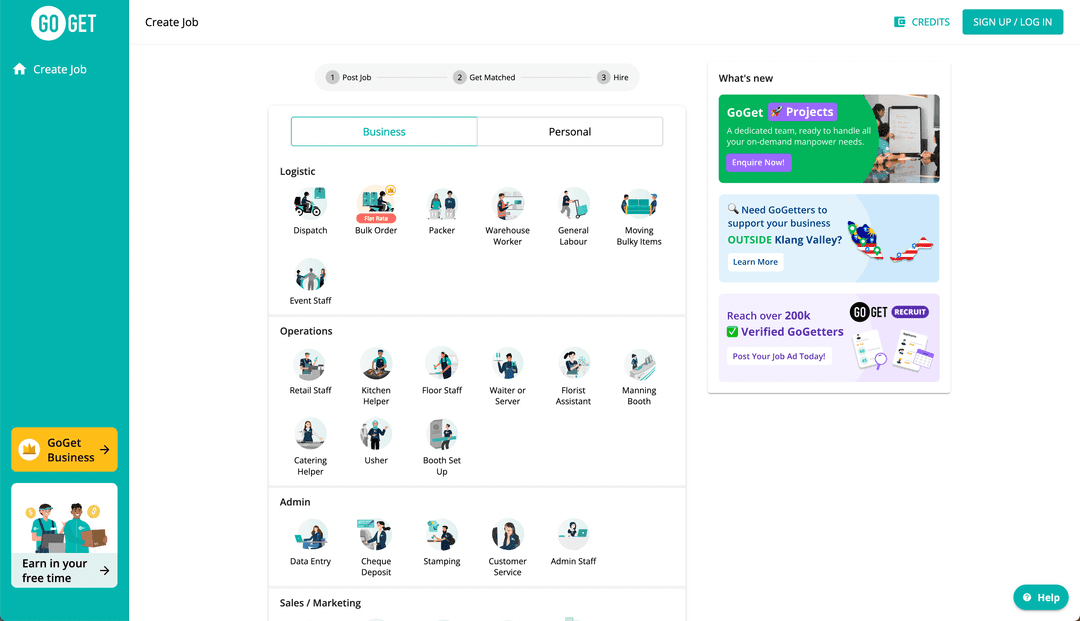Choose the Cheque Deposit icon
This screenshot has width=1080, height=621.
point(376,535)
